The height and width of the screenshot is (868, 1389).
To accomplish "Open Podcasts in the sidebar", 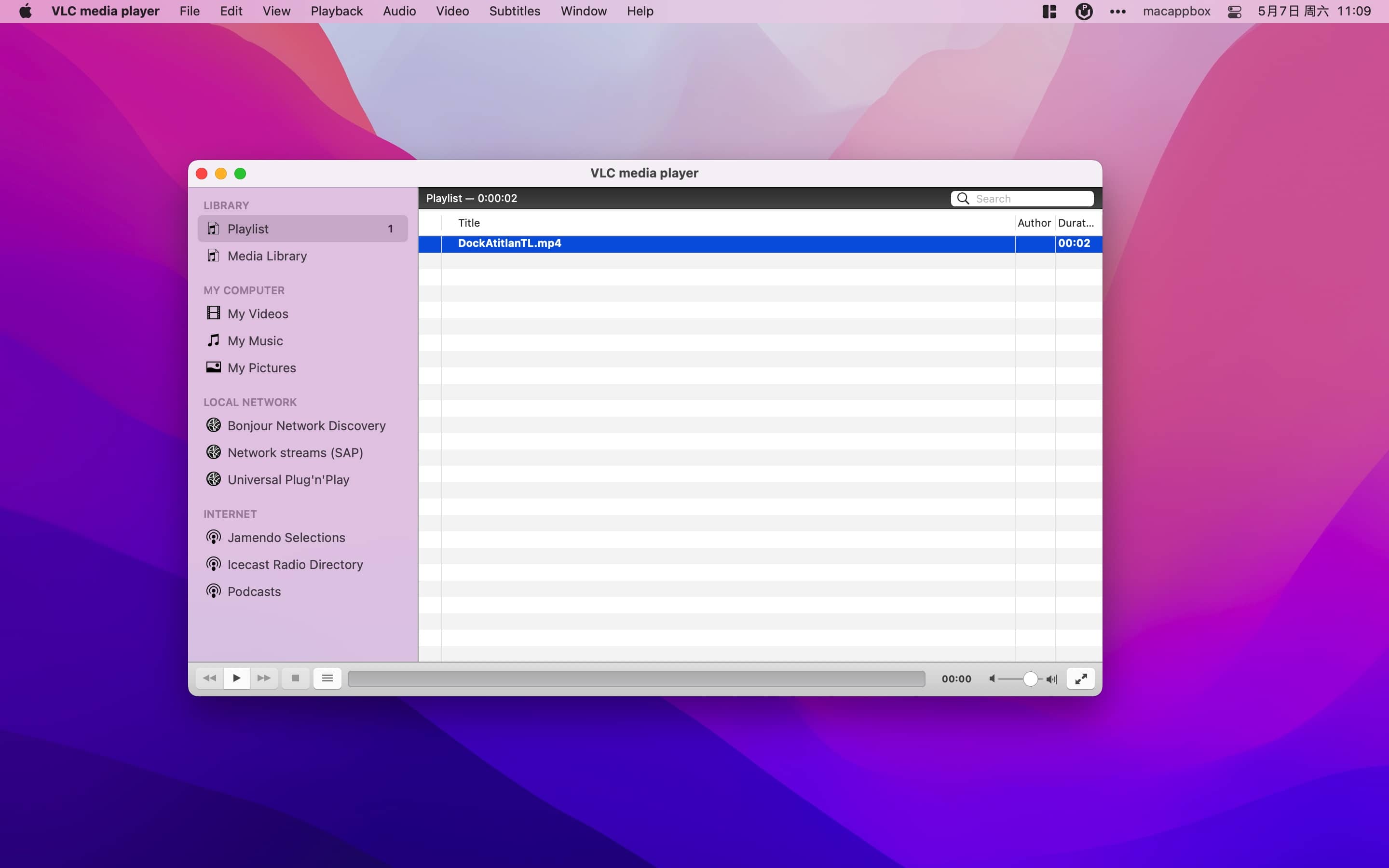I will point(302,591).
